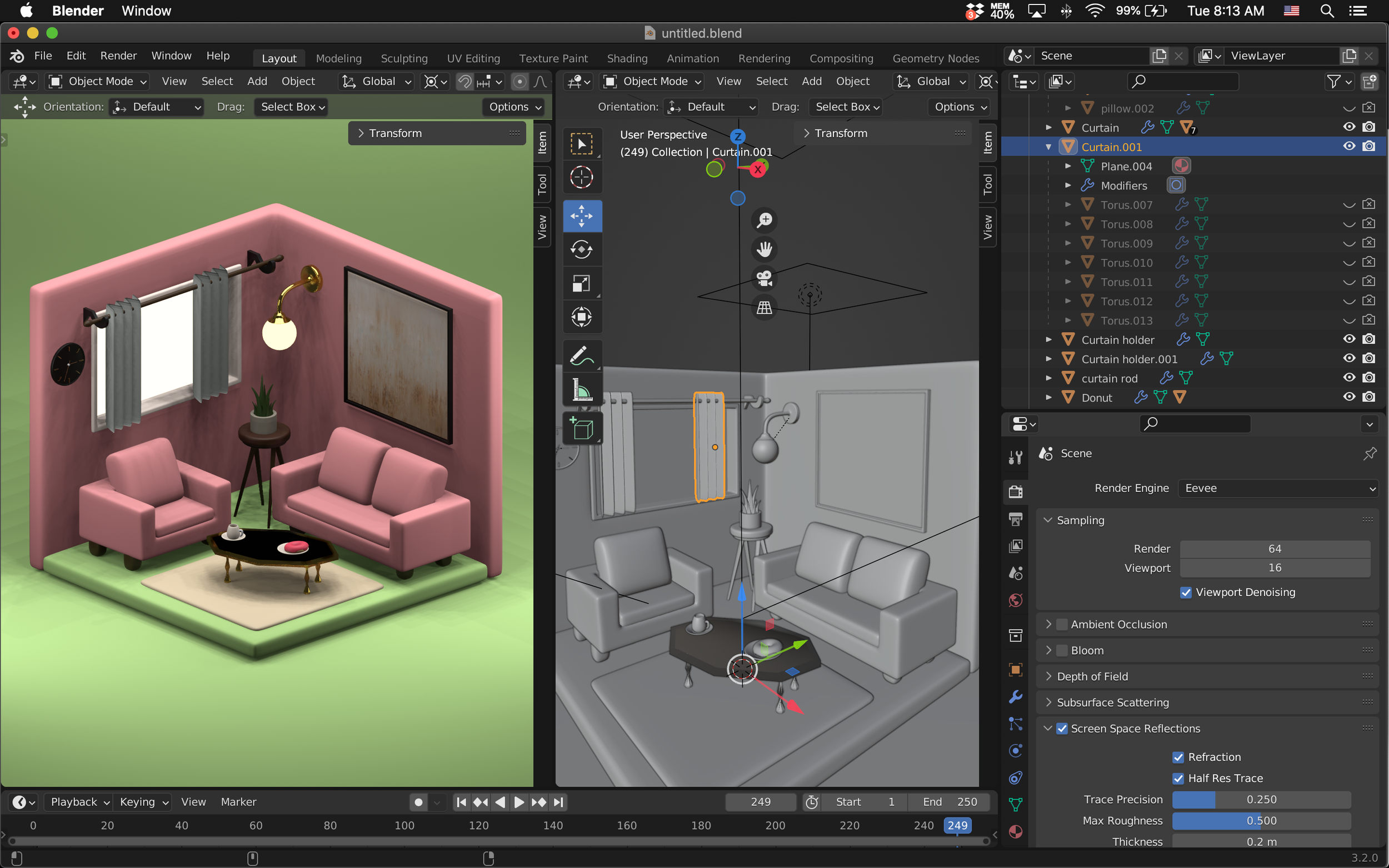Disable Screen Space Reflections checkbox

(1062, 729)
